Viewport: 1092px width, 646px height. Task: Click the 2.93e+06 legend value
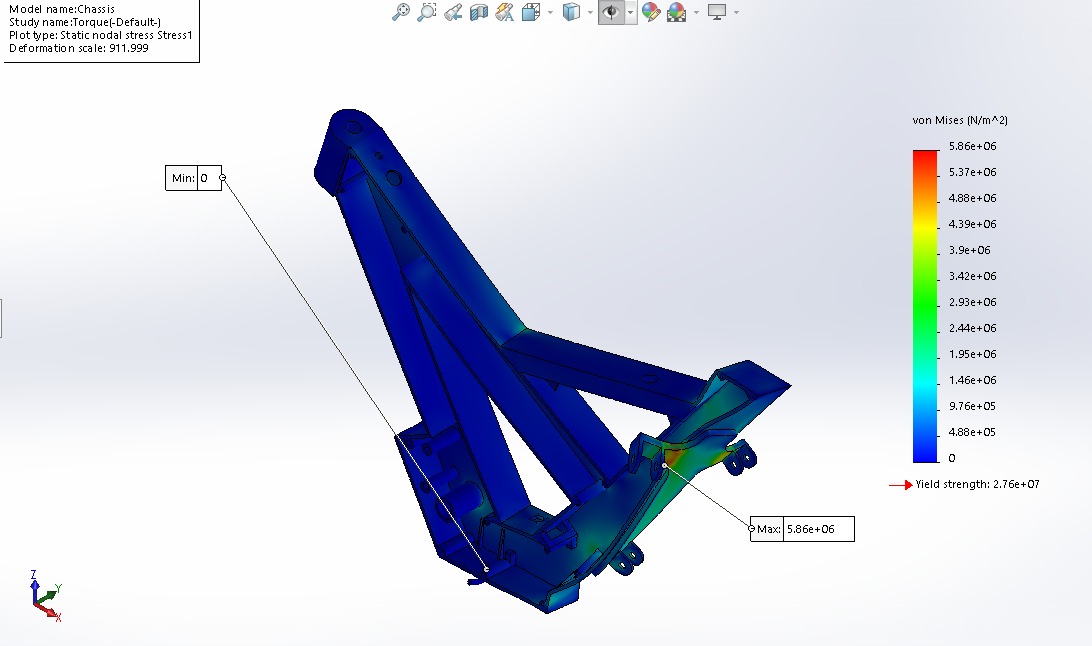point(972,302)
